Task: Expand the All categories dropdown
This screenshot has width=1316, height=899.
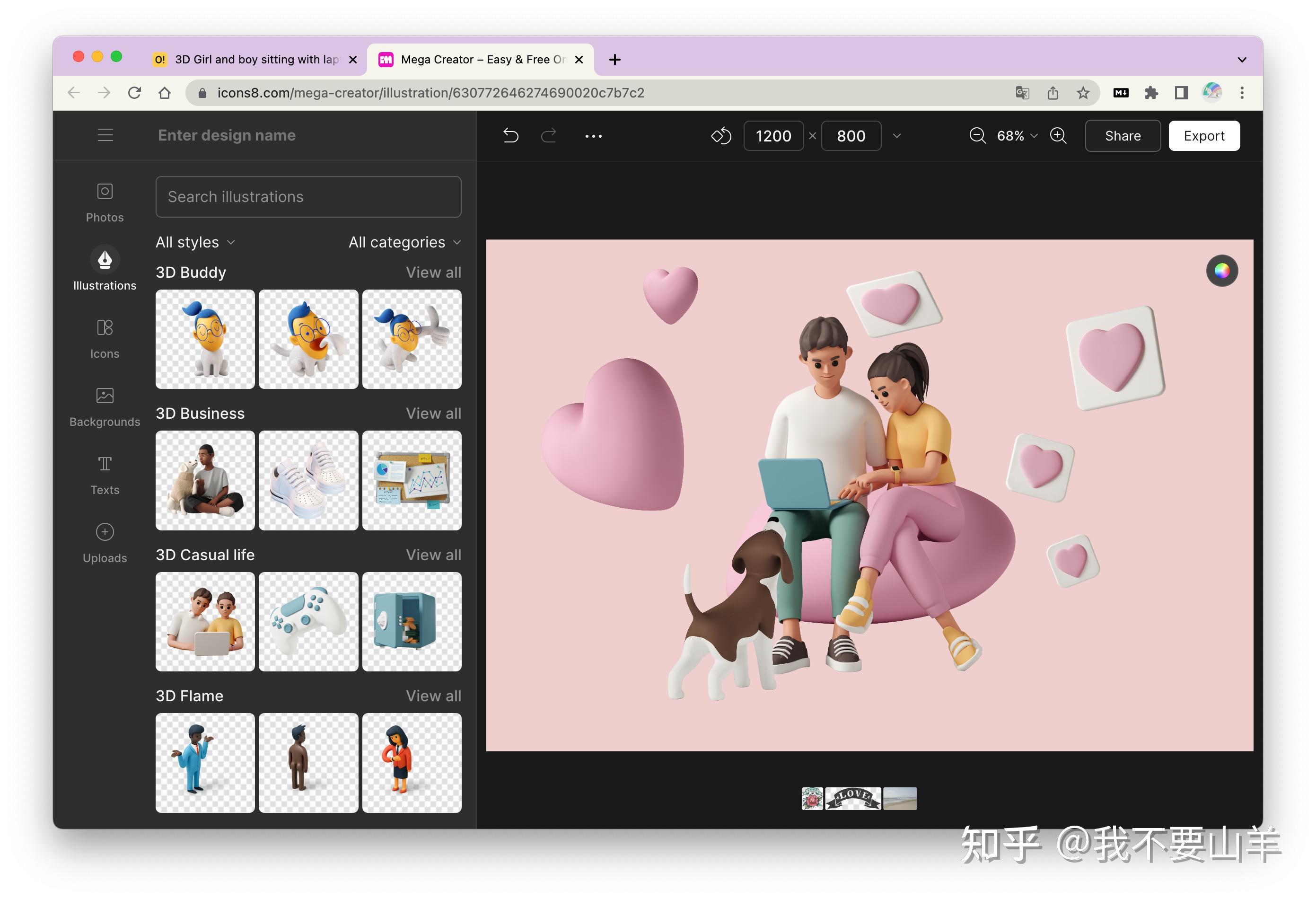Action: tap(404, 242)
